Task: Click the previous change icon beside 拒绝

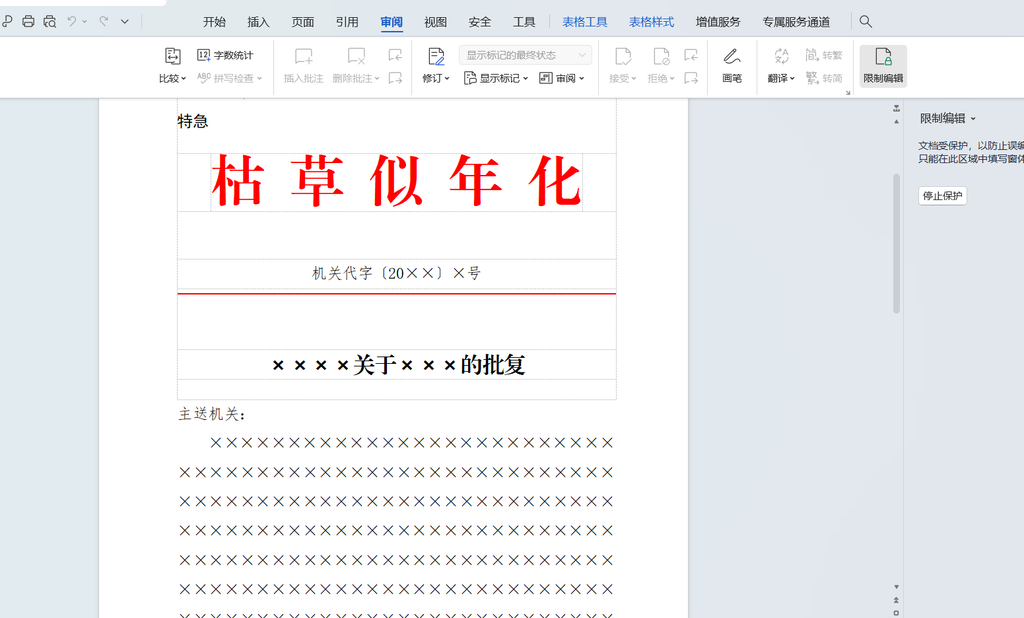Action: coord(691,55)
